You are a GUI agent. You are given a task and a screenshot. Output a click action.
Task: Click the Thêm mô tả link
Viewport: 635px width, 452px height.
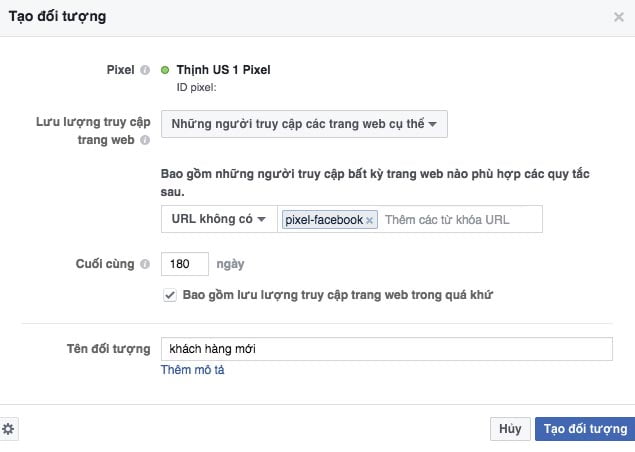[x=192, y=370]
